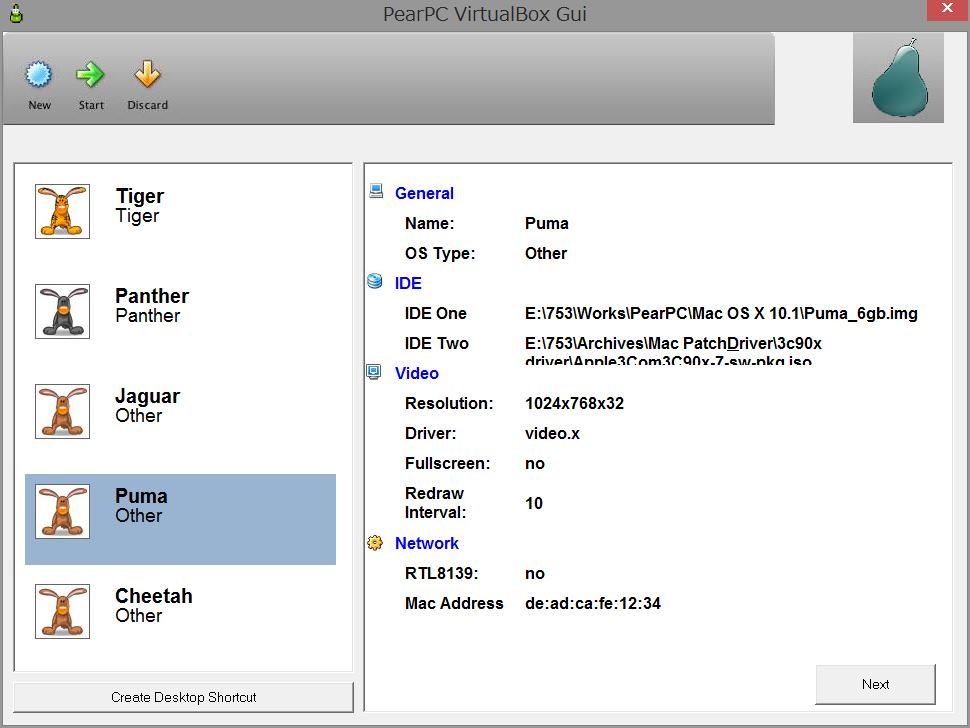The image size is (970, 728).
Task: Select the Panther rabbit thumbnail
Action: (62, 311)
